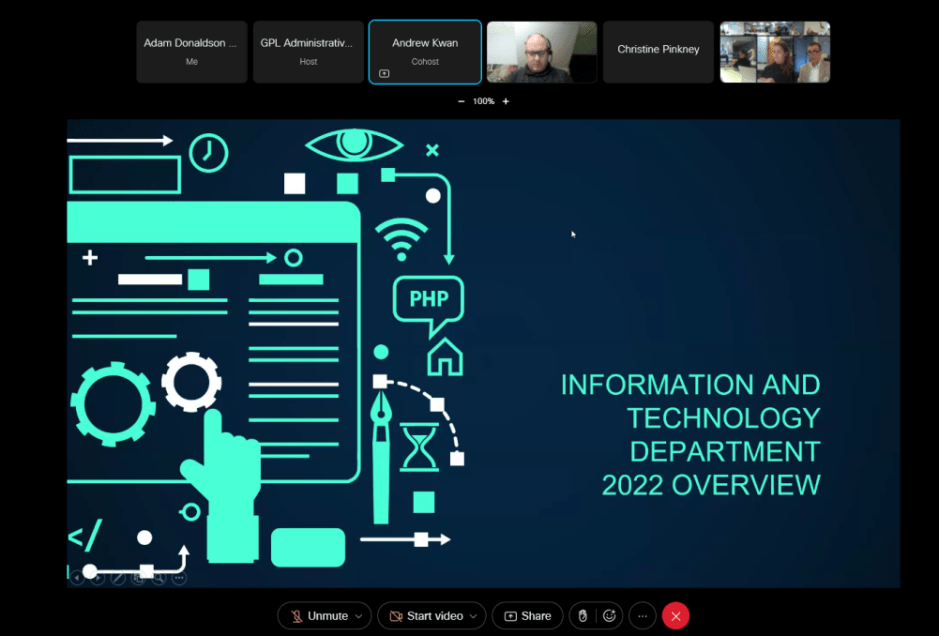Go to next slide arrow on presentation

click(98, 577)
